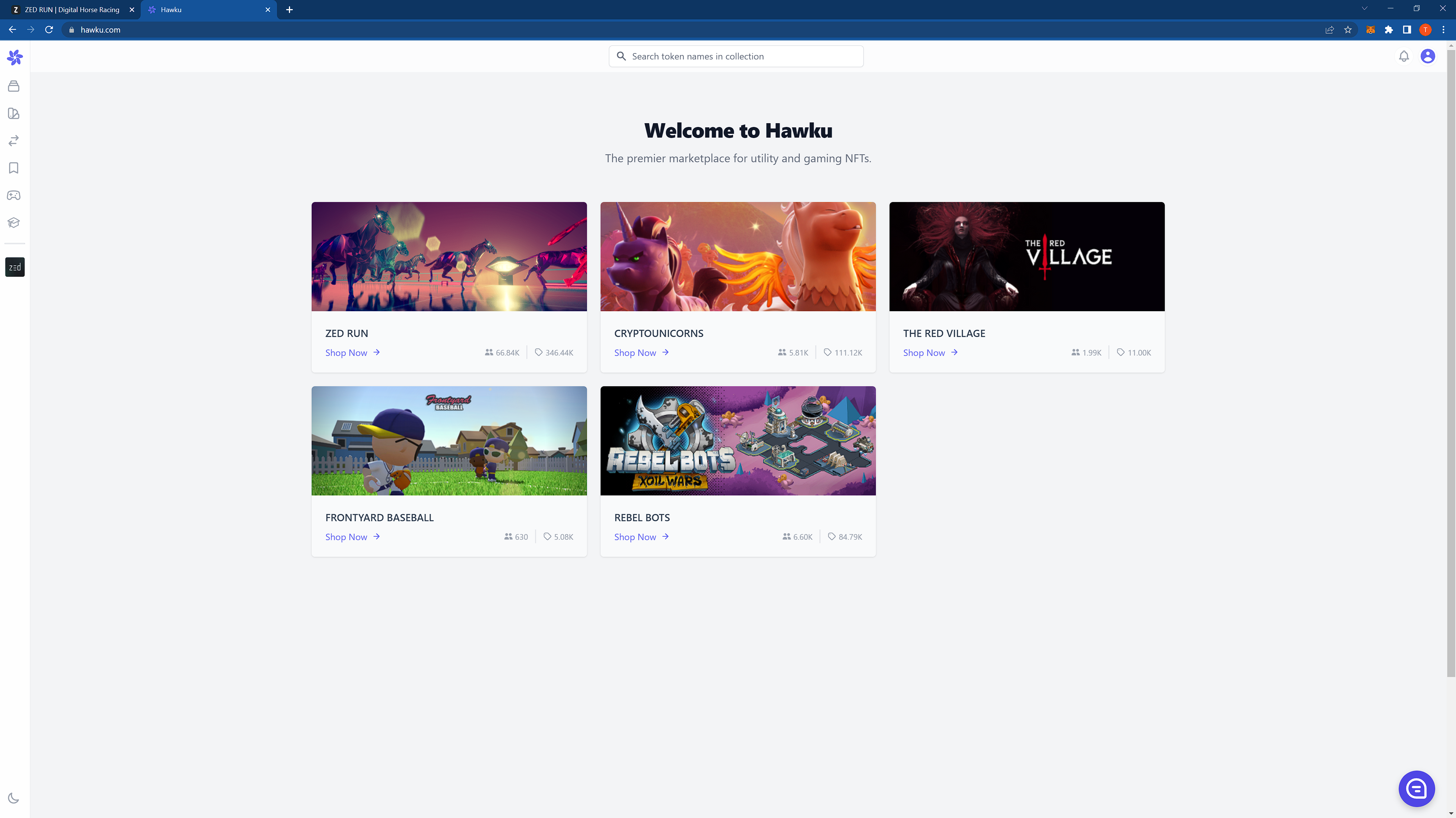Open a new browser tab
The width and height of the screenshot is (1456, 818).
[289, 9]
